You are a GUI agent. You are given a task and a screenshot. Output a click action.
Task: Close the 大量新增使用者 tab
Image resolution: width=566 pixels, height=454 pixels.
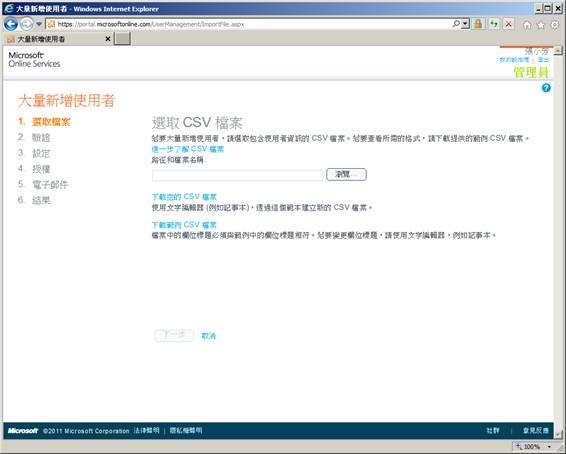pyautogui.click(x=108, y=39)
